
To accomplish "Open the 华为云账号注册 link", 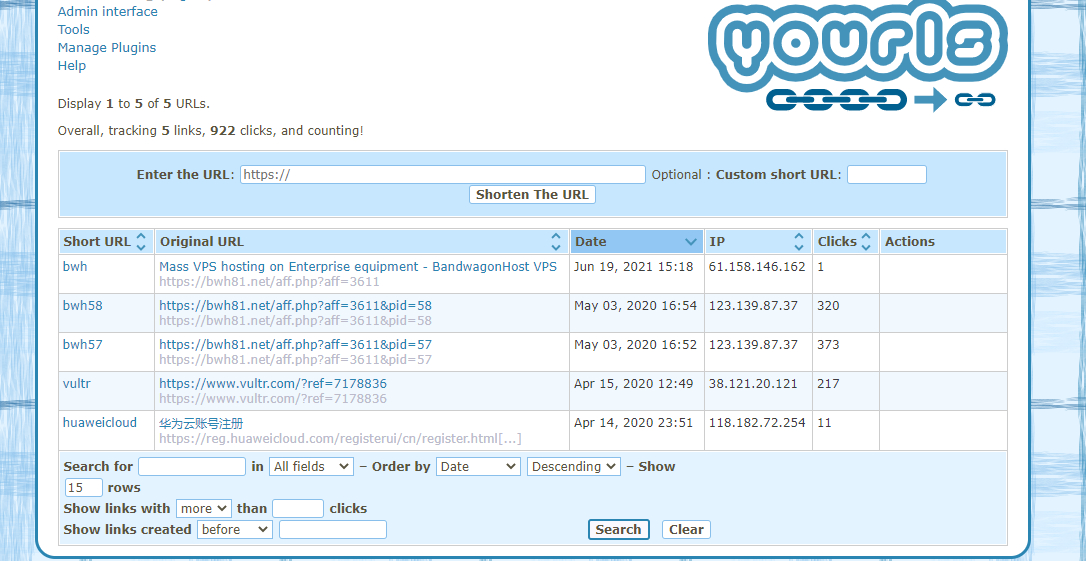I will [201, 424].
